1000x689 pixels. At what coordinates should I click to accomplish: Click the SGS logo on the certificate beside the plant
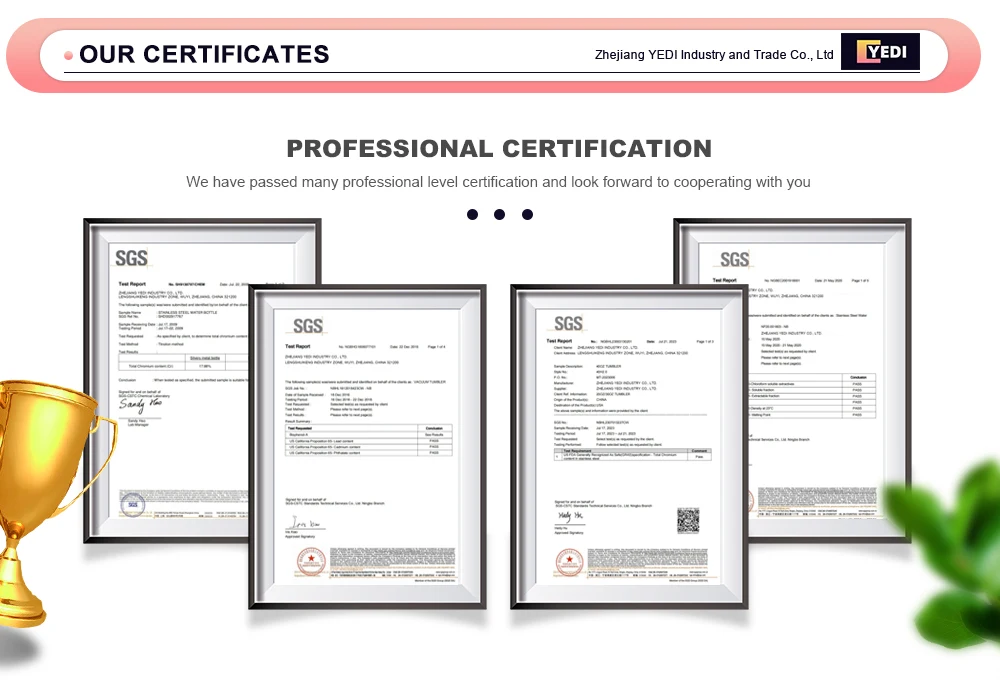tap(735, 259)
